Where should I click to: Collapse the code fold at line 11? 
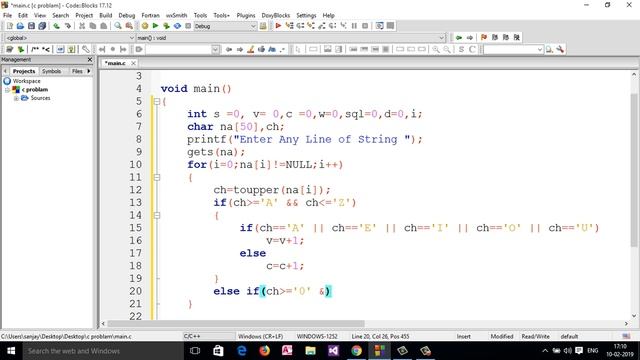click(156, 178)
